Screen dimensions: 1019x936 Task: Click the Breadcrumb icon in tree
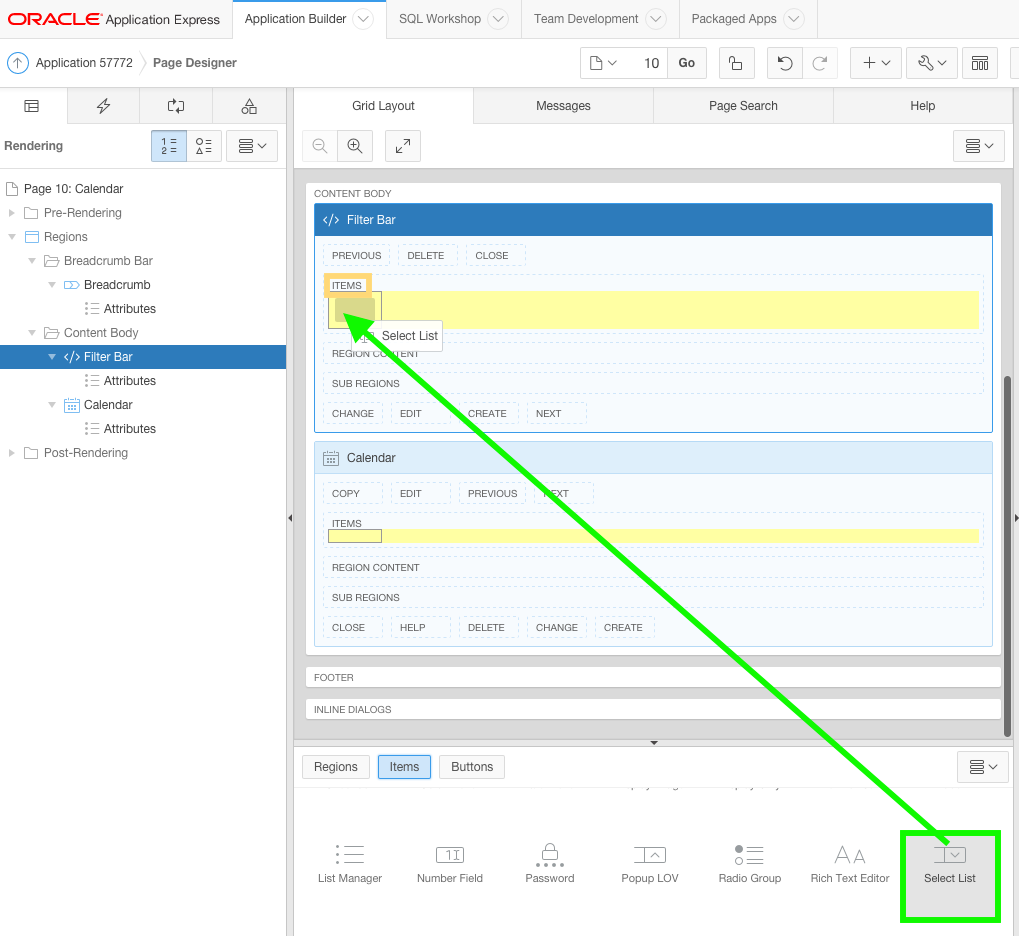[71, 285]
